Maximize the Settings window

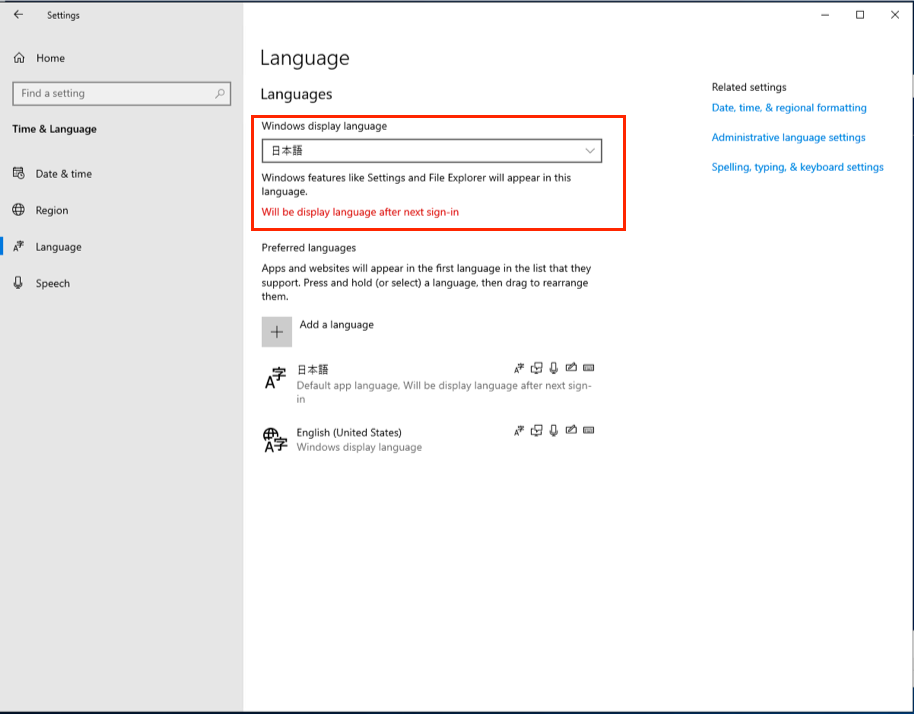[860, 15]
